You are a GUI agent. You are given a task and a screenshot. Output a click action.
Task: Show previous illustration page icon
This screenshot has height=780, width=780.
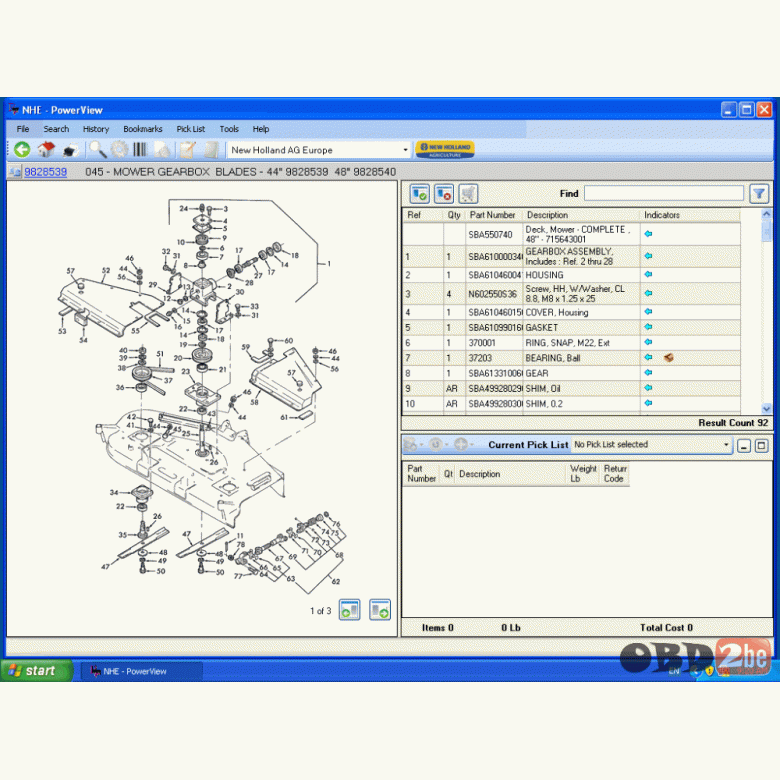pyautogui.click(x=350, y=610)
